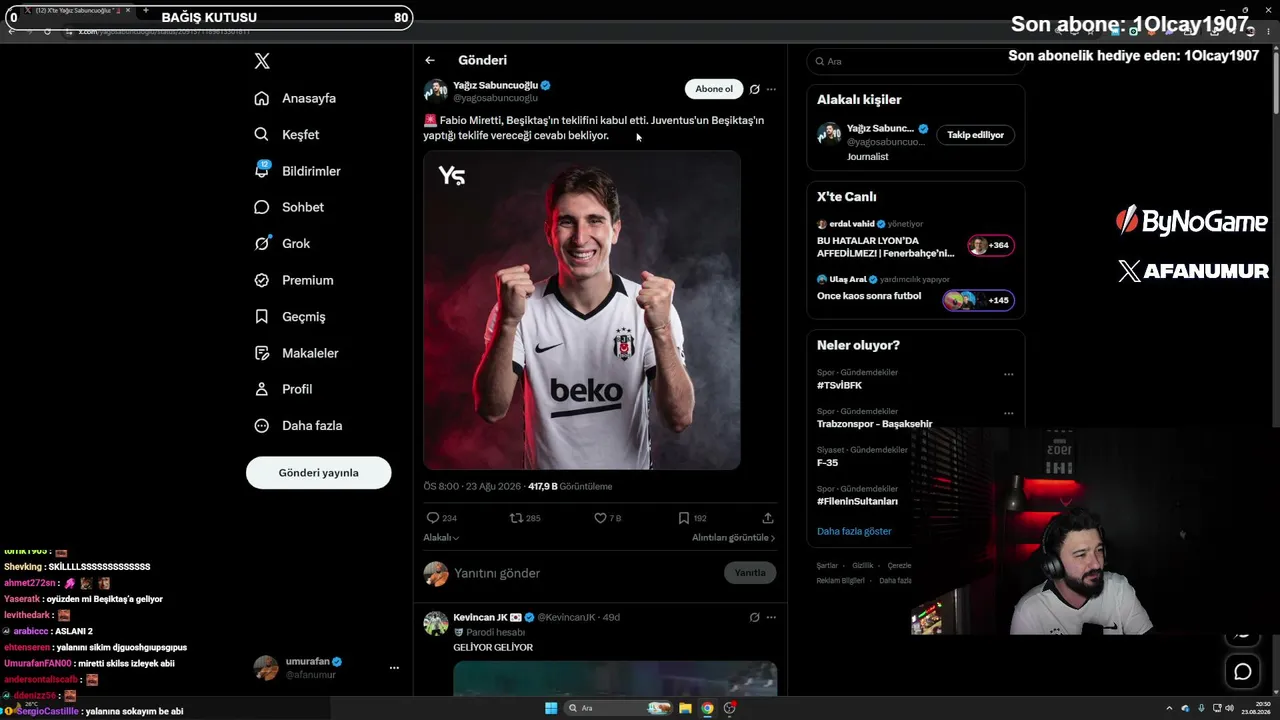Screen dimensions: 1280x720
Task: Open File Explorer from the taskbar
Action: click(685, 708)
